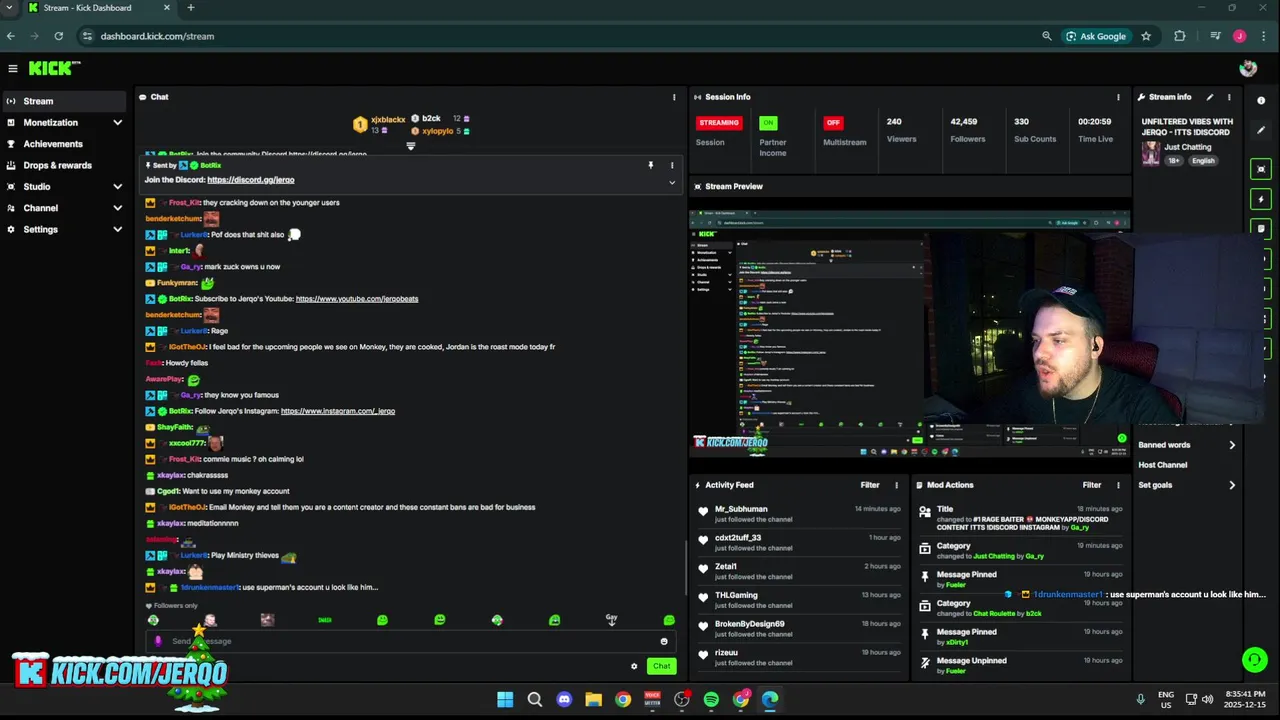Viewport: 1280px width, 720px height.
Task: Toggle Partner Income ON indicator
Action: pyautogui.click(x=768, y=123)
